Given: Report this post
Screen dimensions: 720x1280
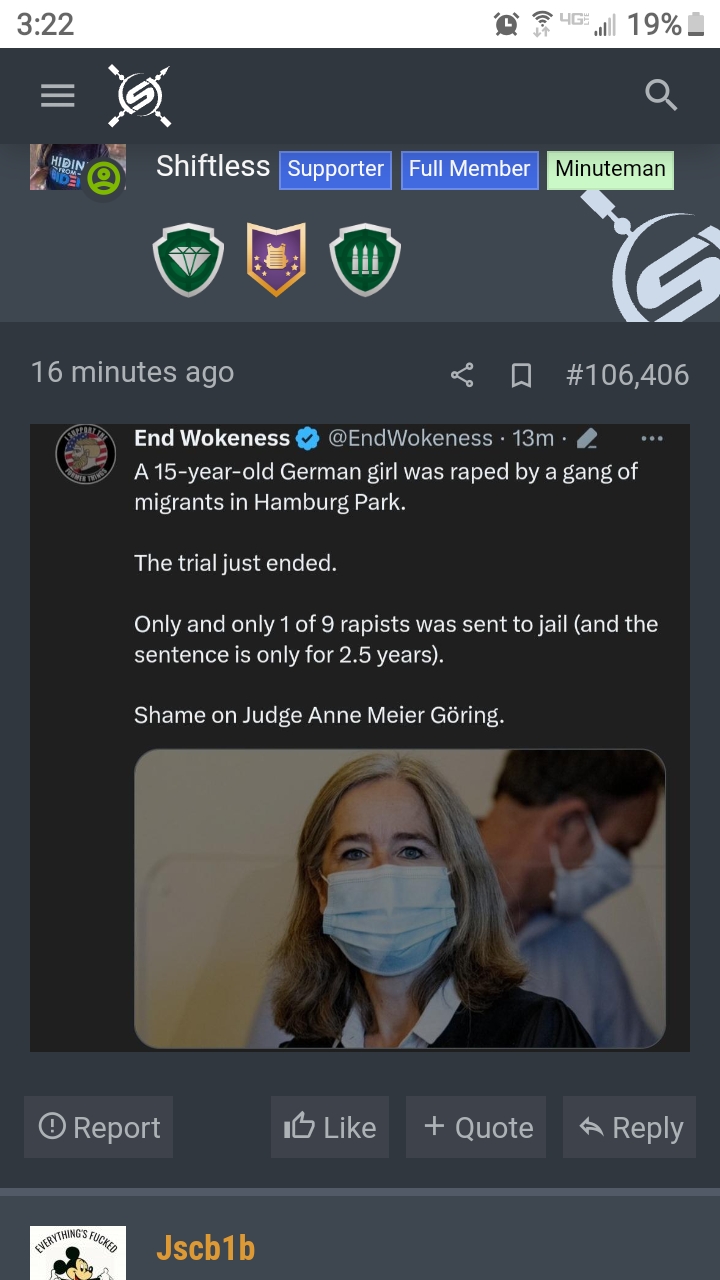Looking at the screenshot, I should (99, 1127).
